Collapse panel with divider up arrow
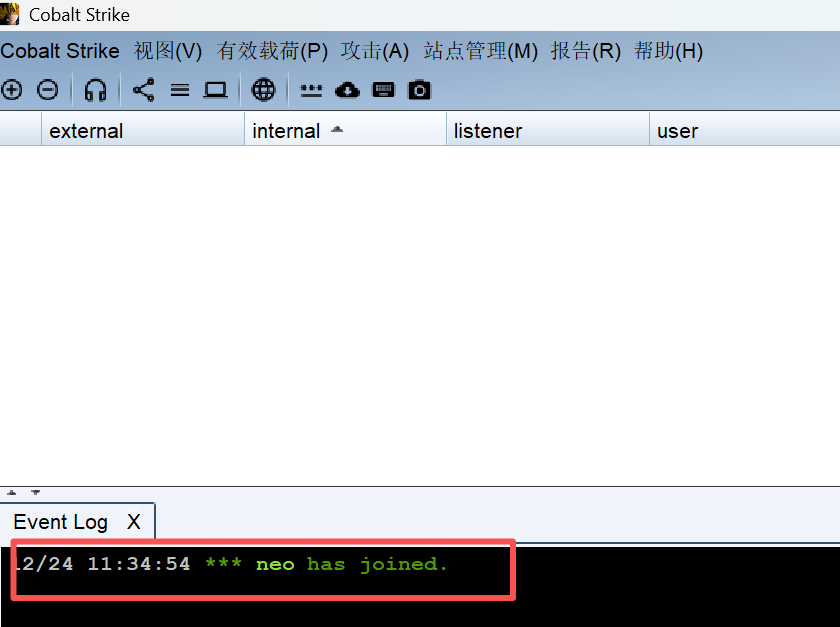Screen dimensions: 840x627 [11, 492]
